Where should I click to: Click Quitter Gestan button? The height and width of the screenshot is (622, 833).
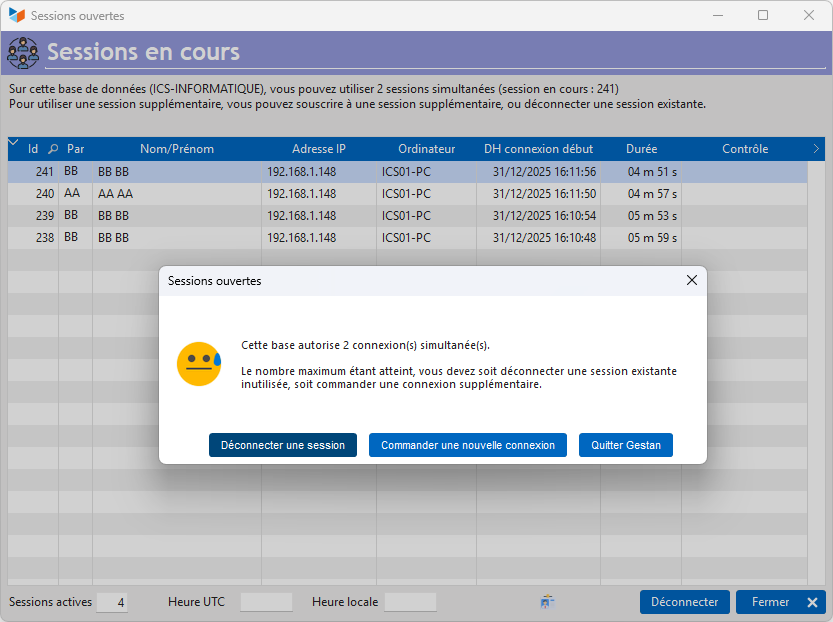coord(626,445)
